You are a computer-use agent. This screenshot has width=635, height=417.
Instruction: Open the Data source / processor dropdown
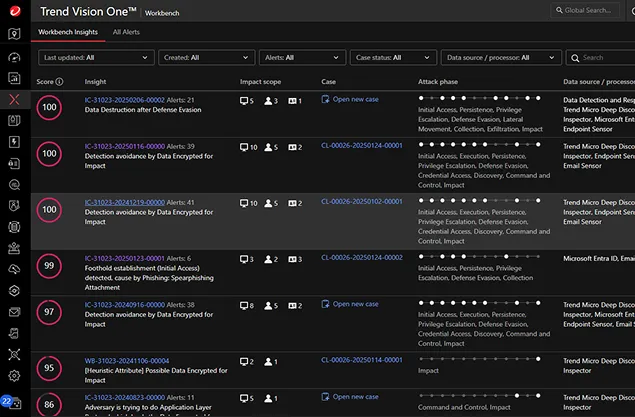tap(501, 58)
